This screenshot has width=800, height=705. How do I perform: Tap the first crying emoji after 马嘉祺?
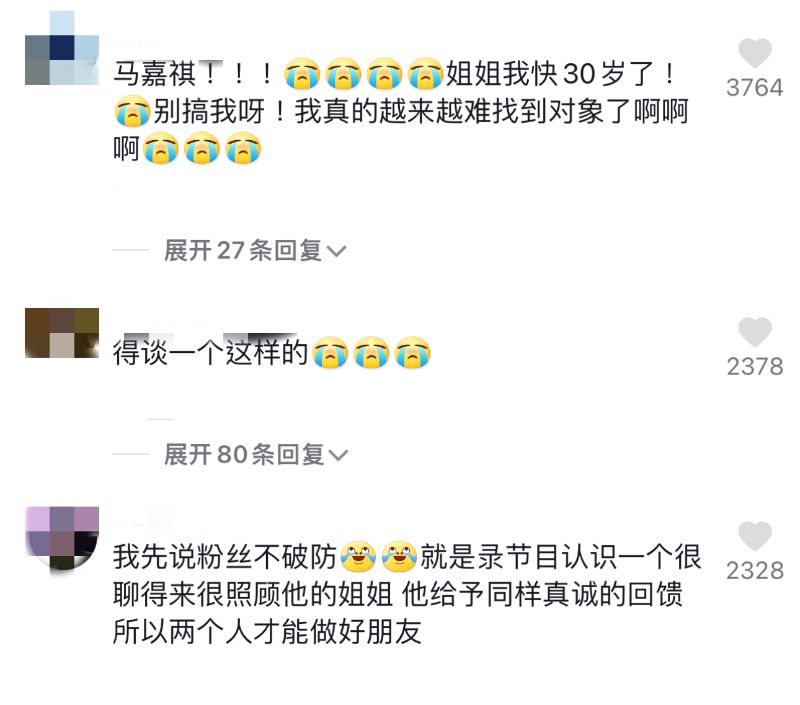302,73
